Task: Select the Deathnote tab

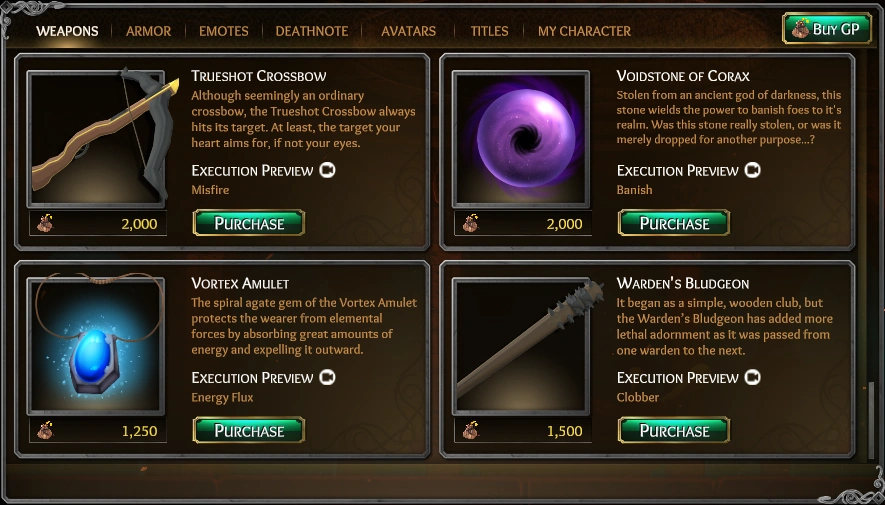Action: pos(312,31)
